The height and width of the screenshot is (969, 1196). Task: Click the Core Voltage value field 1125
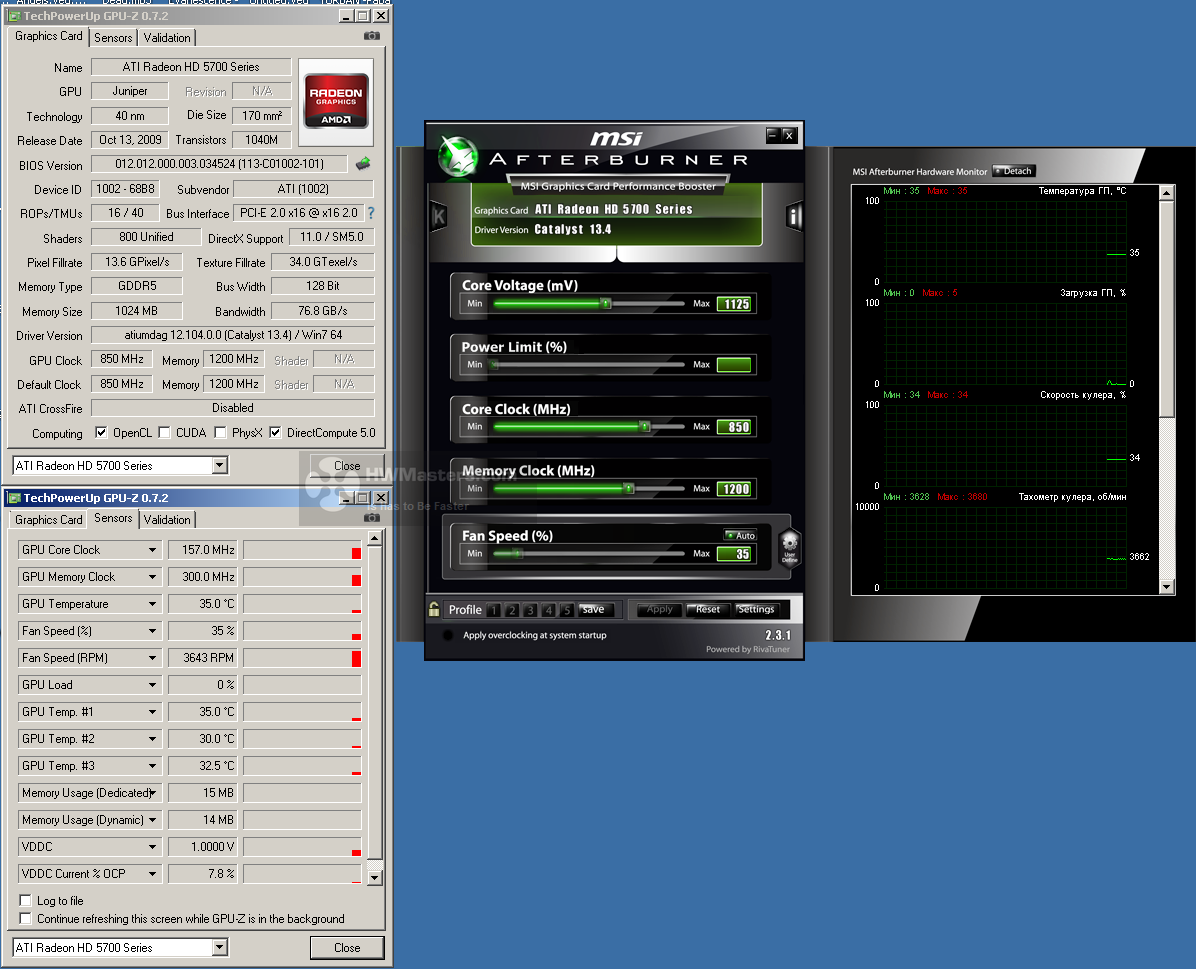(x=736, y=304)
